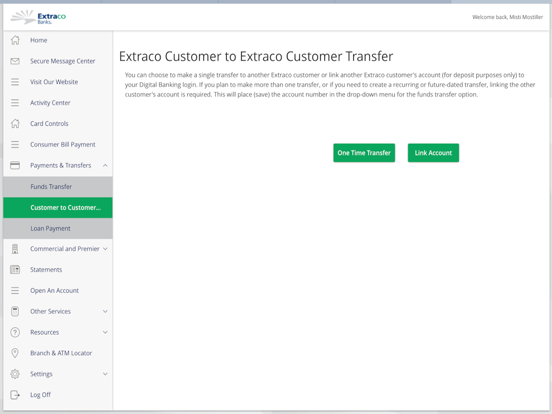Viewport: 552px width, 414px height.
Task: Click the Resources label
Action: (44, 332)
